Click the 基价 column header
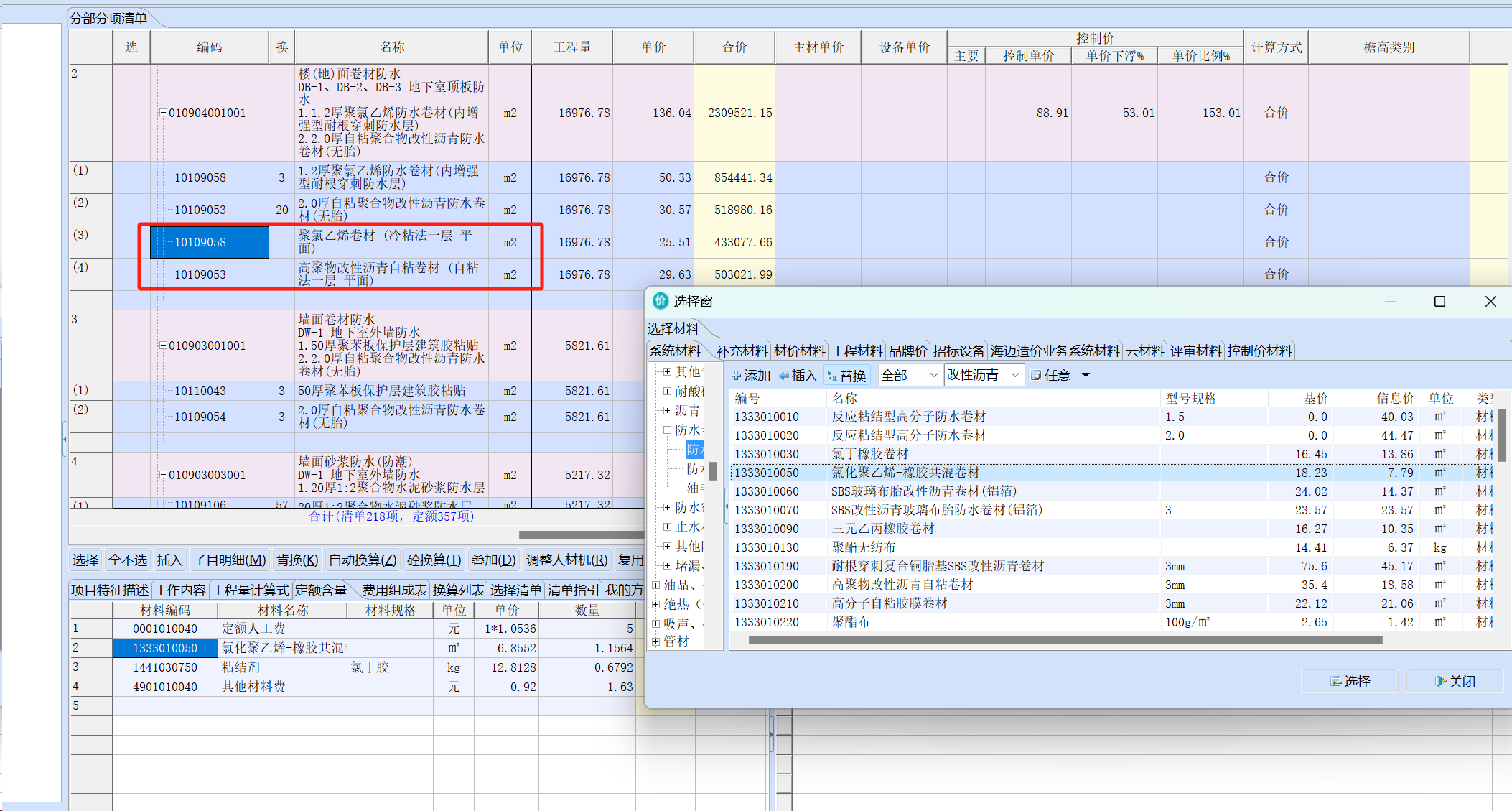The height and width of the screenshot is (811, 1512). (x=1301, y=398)
